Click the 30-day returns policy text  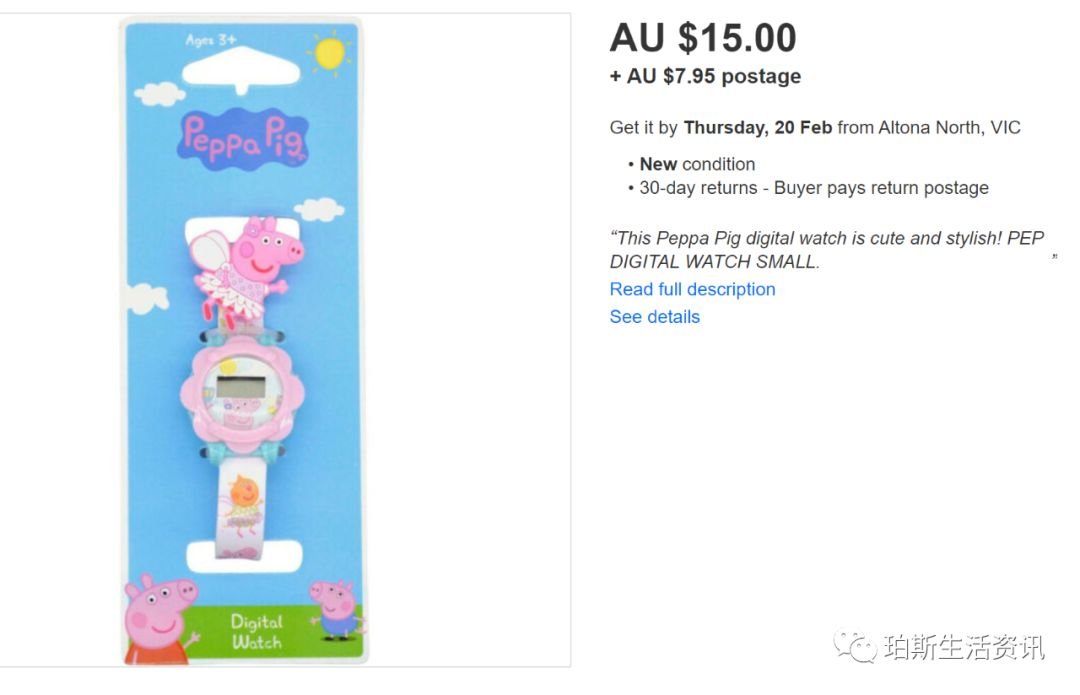tap(813, 187)
